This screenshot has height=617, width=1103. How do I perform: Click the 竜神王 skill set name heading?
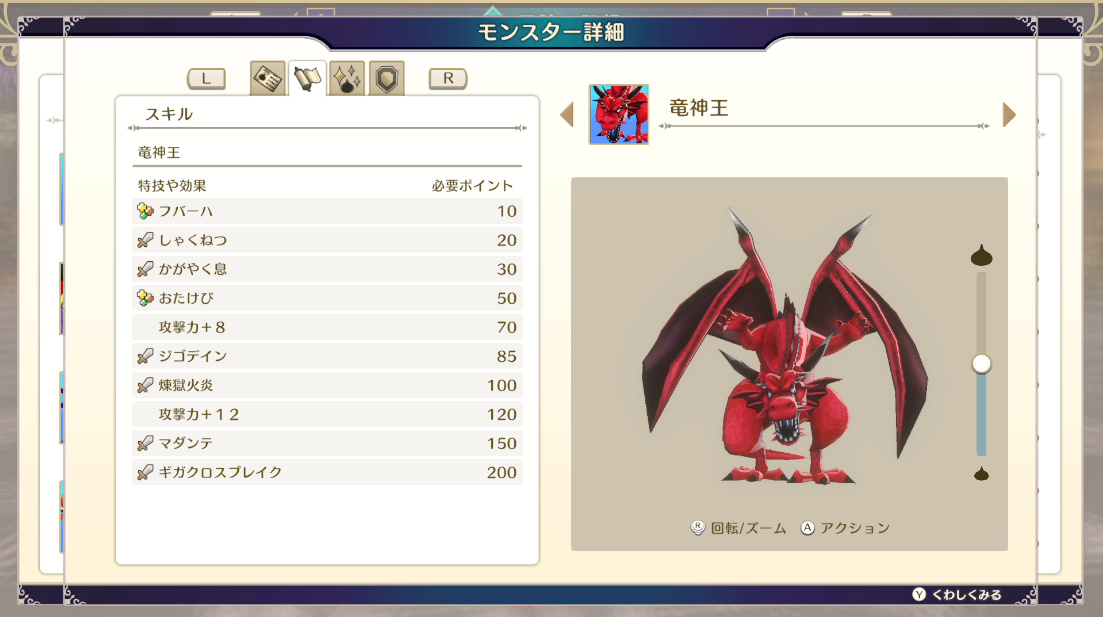click(x=159, y=153)
